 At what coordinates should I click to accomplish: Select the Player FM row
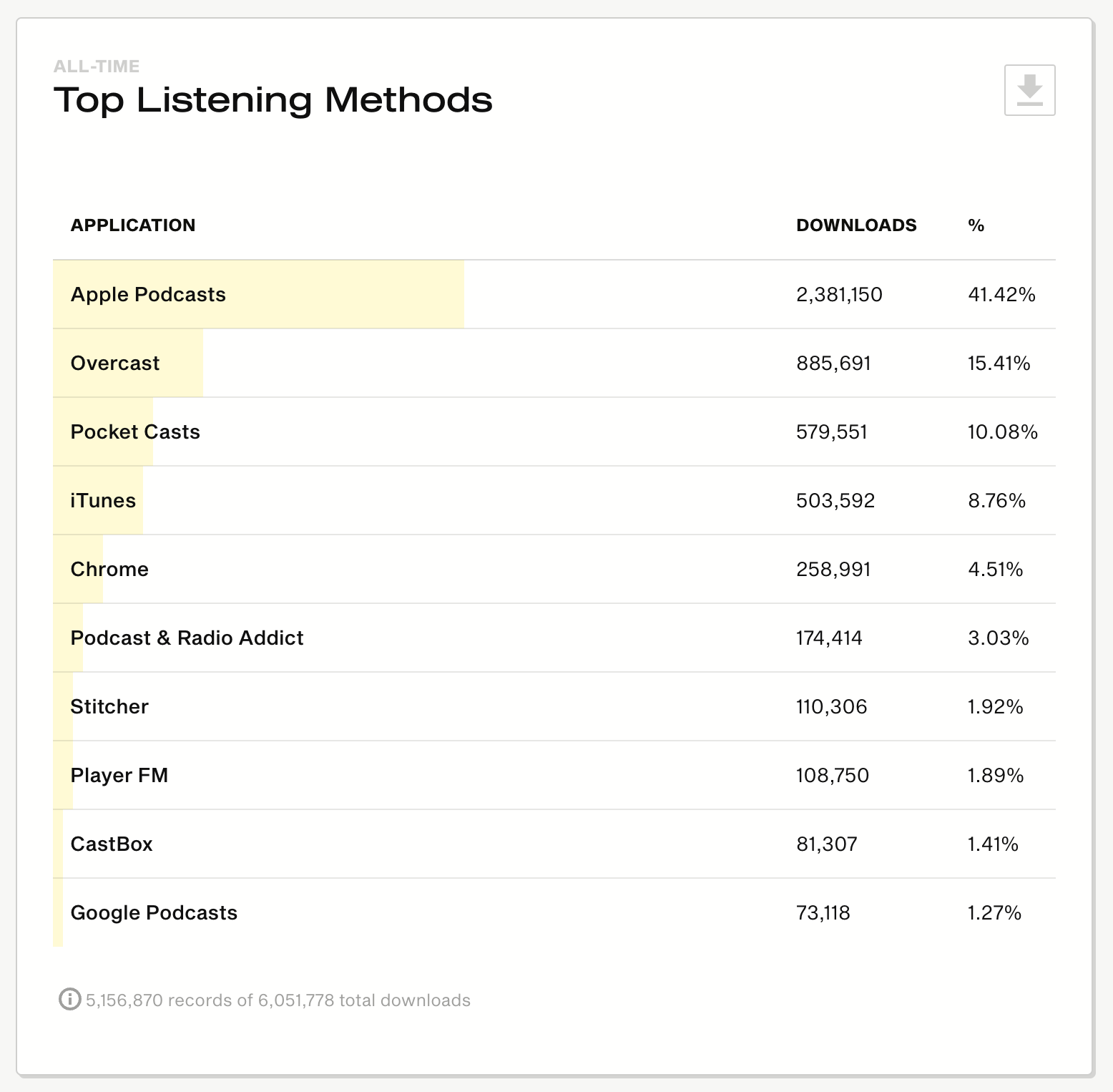(x=119, y=776)
